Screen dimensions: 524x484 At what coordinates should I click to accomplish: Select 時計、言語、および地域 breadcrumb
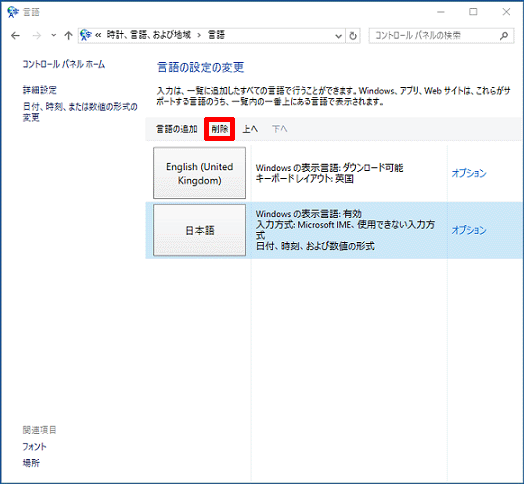(148, 35)
